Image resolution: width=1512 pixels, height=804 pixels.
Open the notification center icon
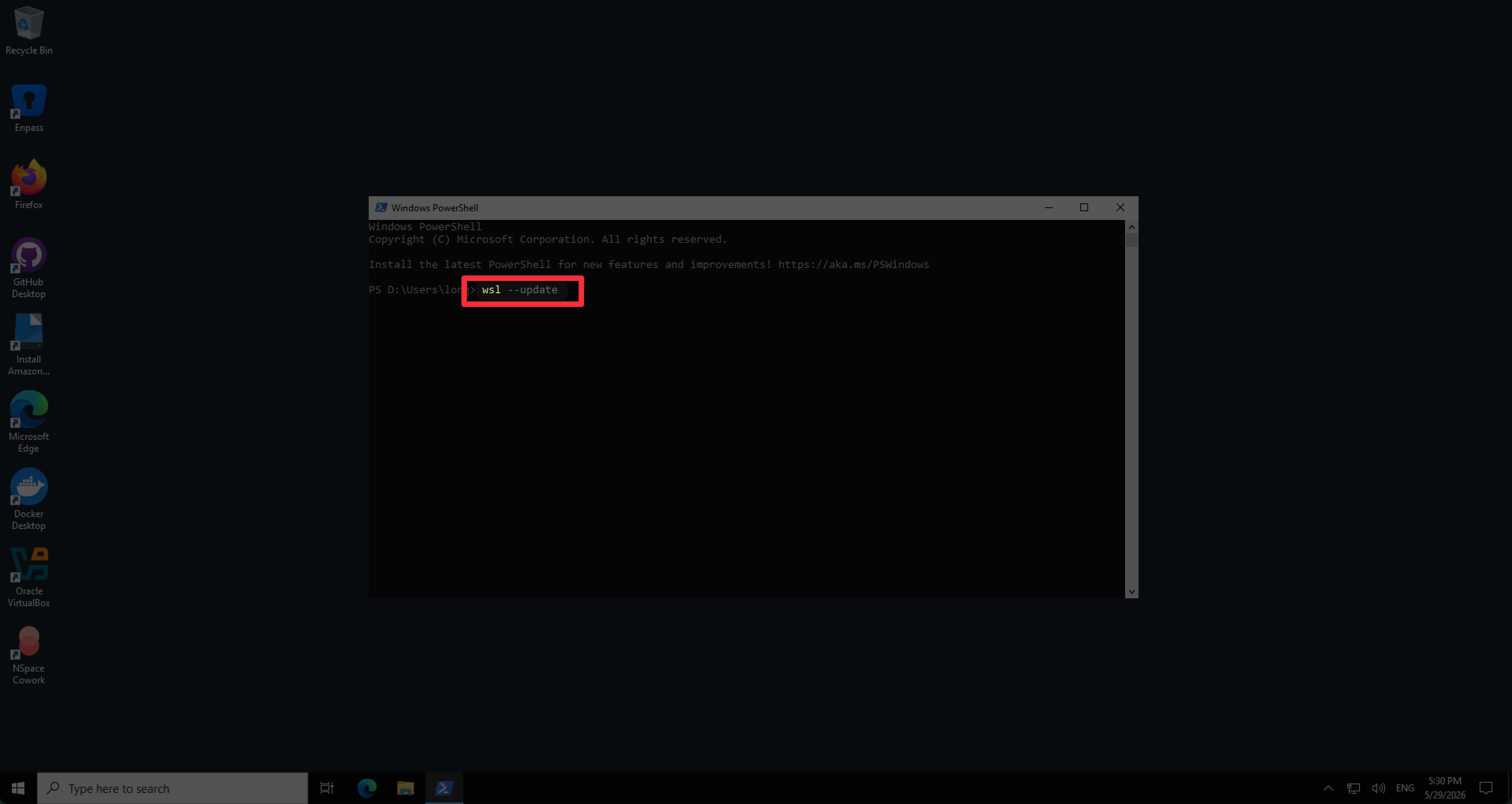(x=1486, y=788)
